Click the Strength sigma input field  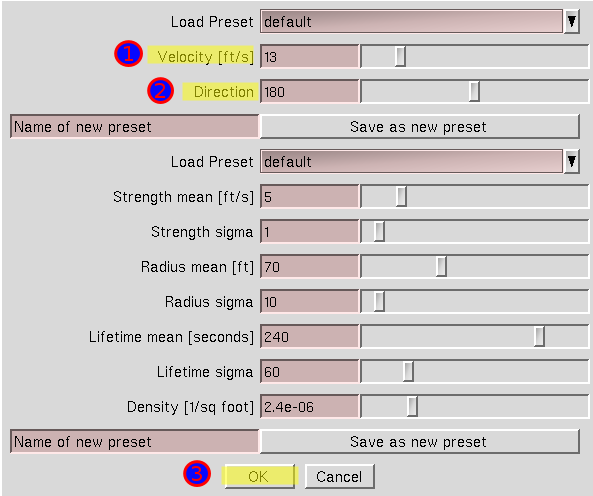pos(309,232)
